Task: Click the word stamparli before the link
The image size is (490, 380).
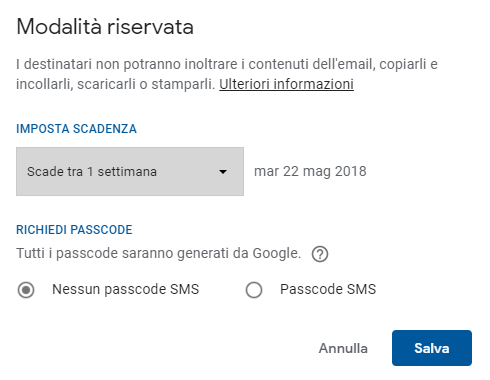Action: [183, 84]
